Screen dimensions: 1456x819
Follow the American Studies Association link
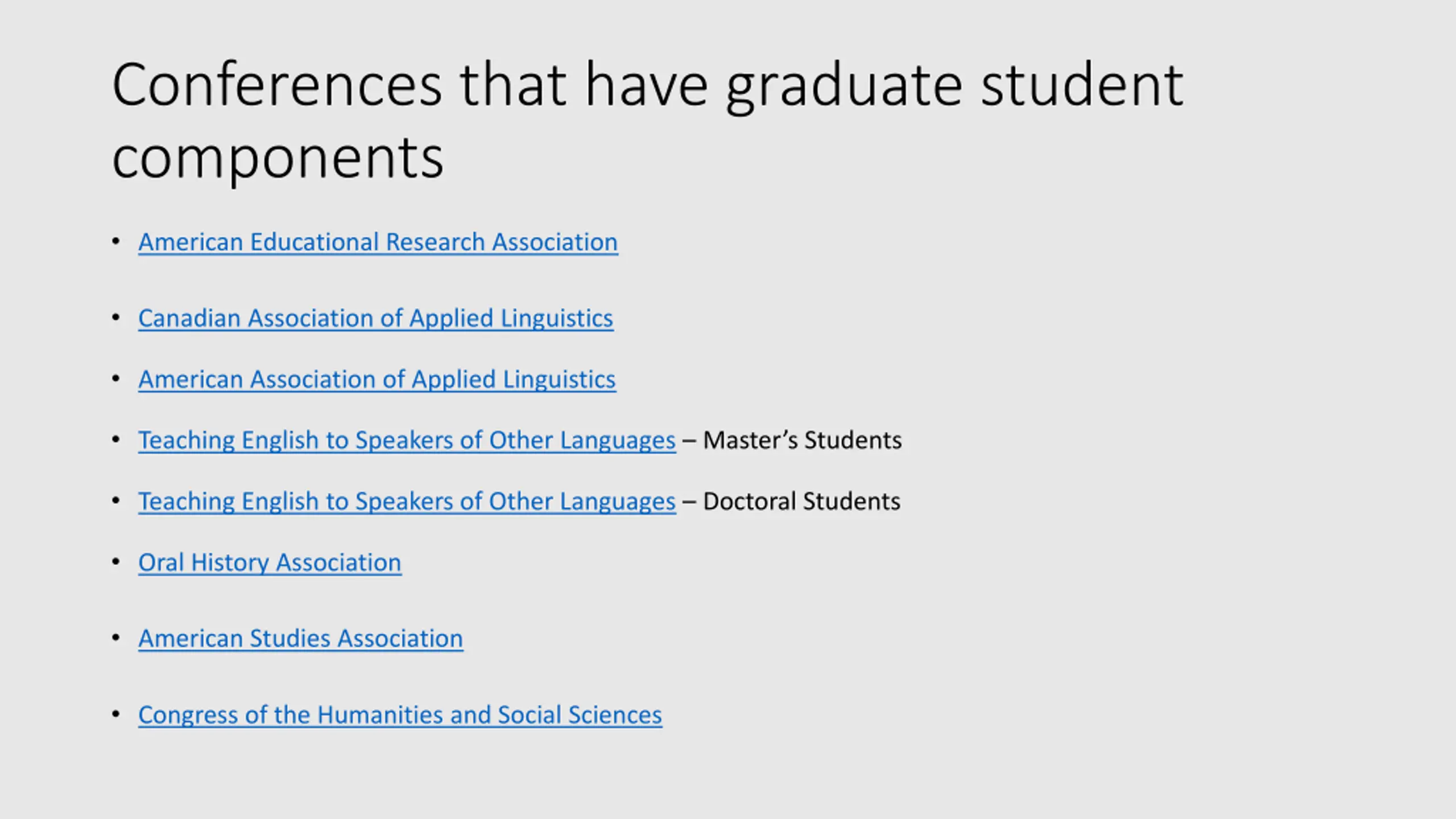click(x=301, y=639)
